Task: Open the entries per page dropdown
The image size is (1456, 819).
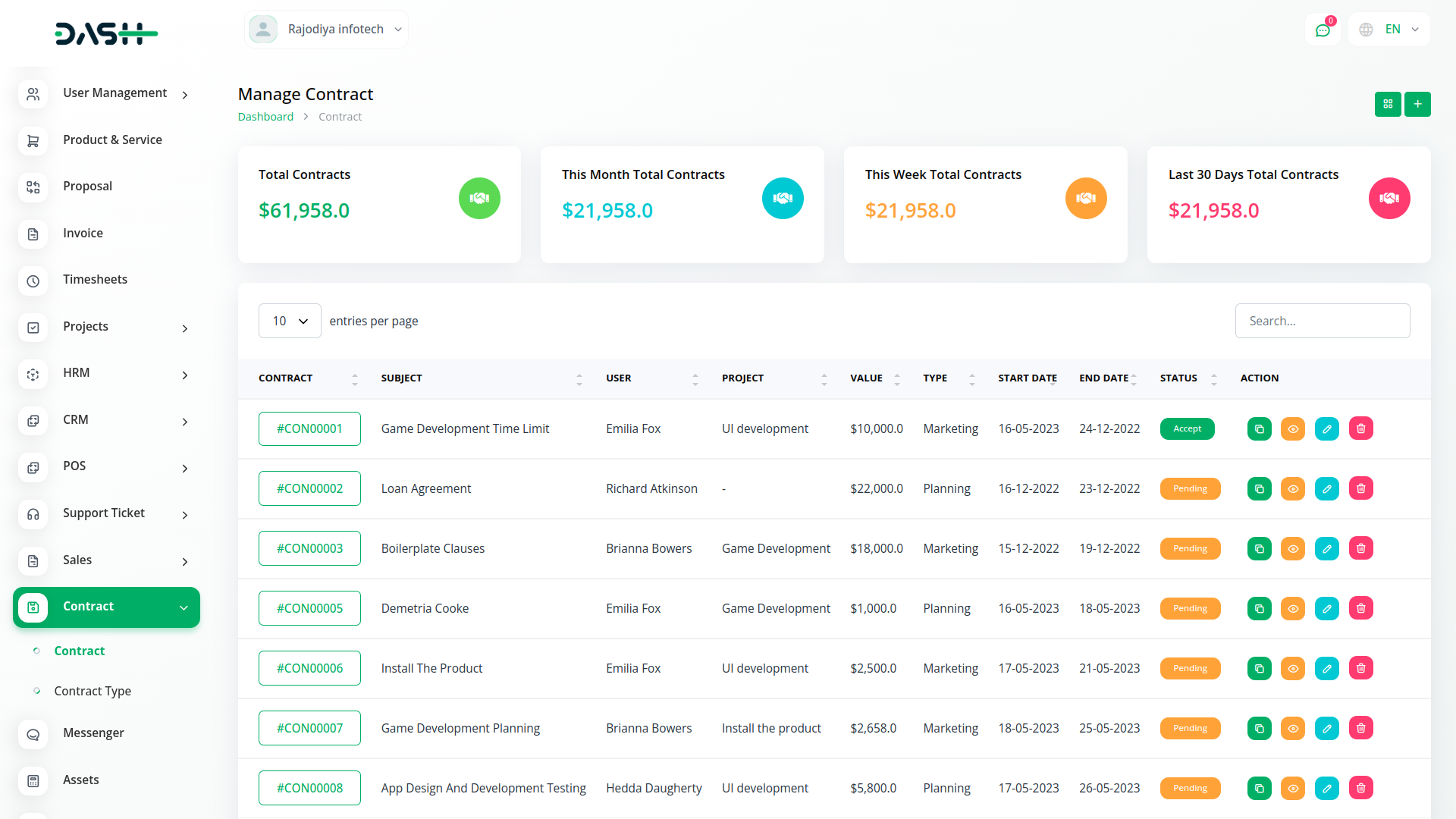Action: [290, 322]
